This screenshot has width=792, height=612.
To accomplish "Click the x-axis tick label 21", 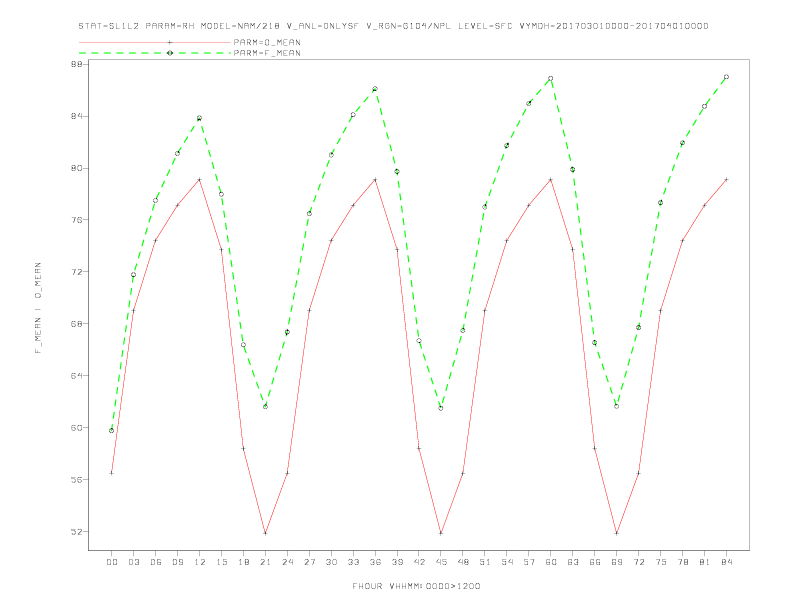I will (265, 562).
